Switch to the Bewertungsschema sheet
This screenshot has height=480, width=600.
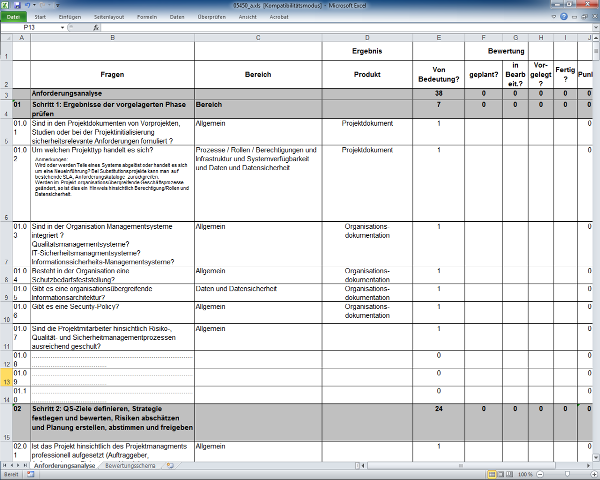(x=130, y=466)
